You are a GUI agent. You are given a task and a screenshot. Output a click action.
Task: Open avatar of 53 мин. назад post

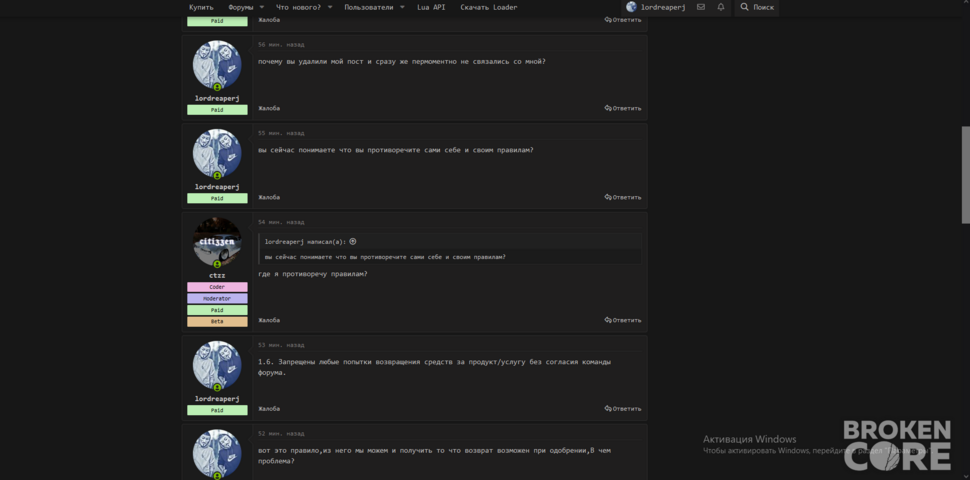coord(217,366)
